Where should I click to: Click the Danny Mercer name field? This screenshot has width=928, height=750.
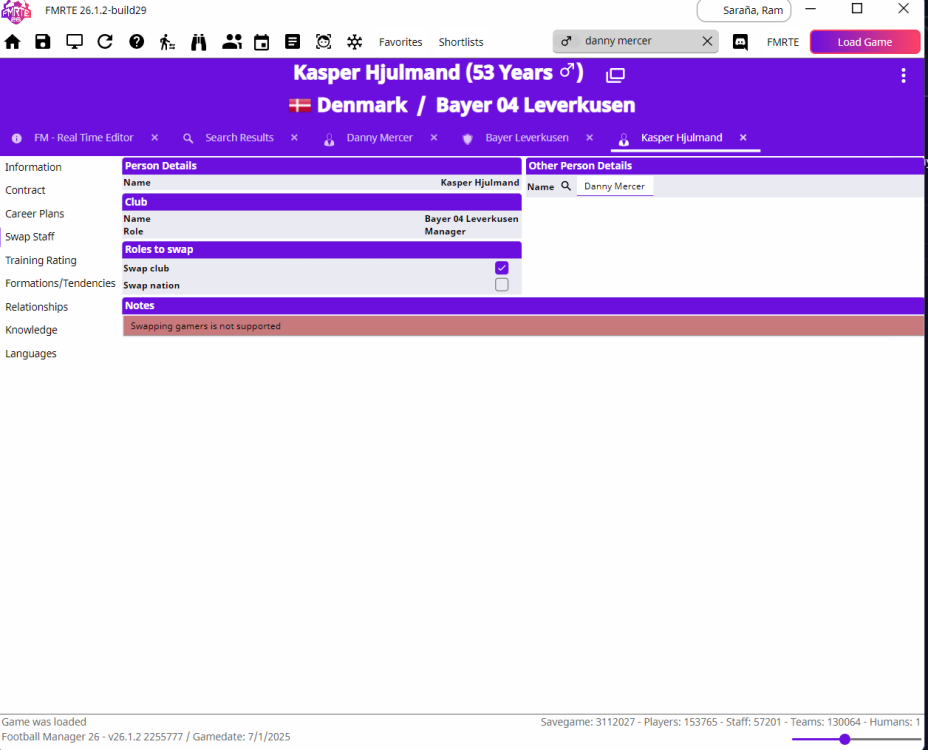click(614, 187)
